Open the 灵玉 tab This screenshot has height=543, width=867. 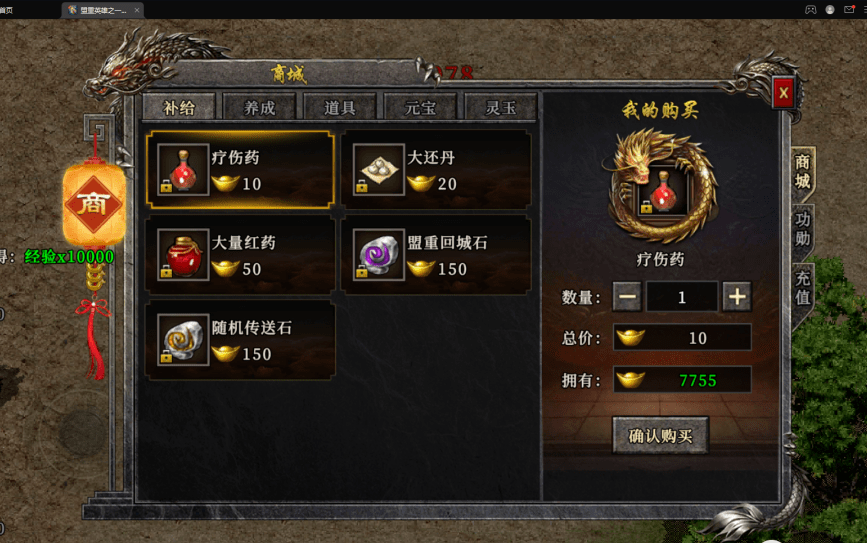500,107
